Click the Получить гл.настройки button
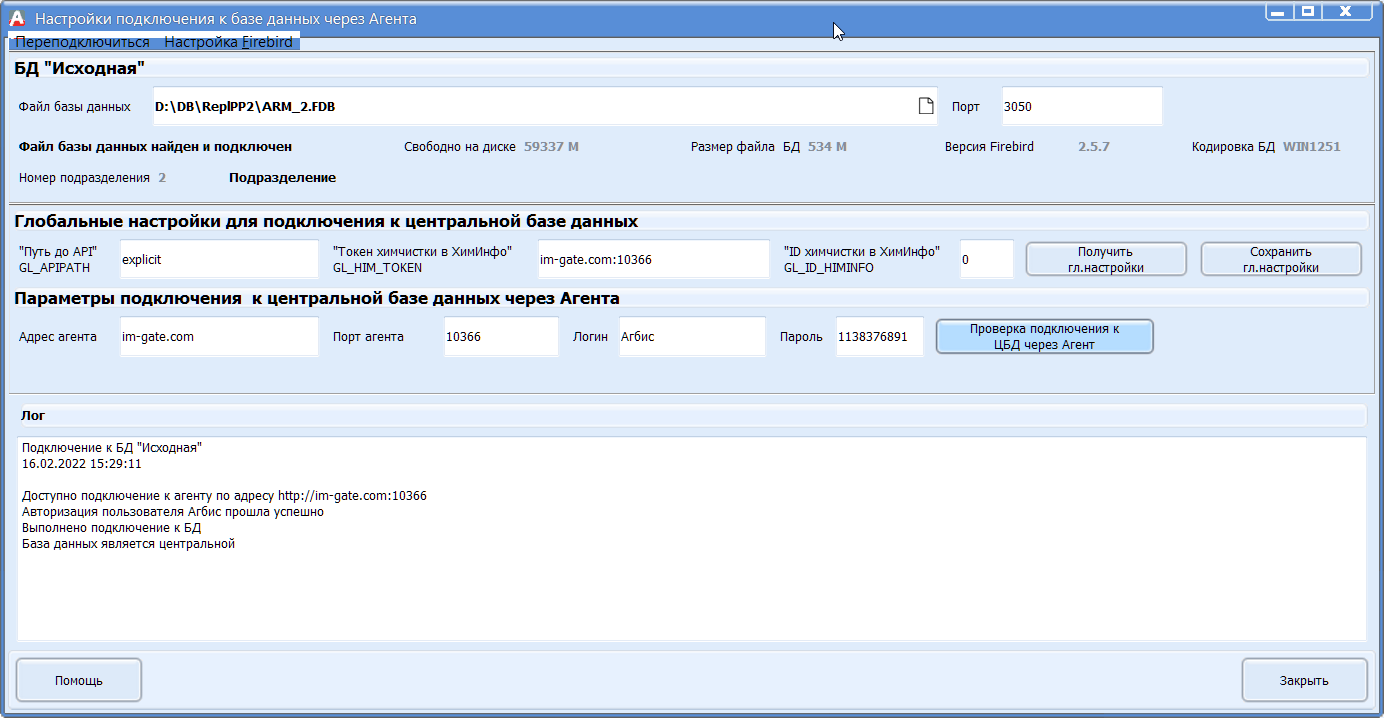The width and height of the screenshot is (1384, 718). tap(1106, 259)
